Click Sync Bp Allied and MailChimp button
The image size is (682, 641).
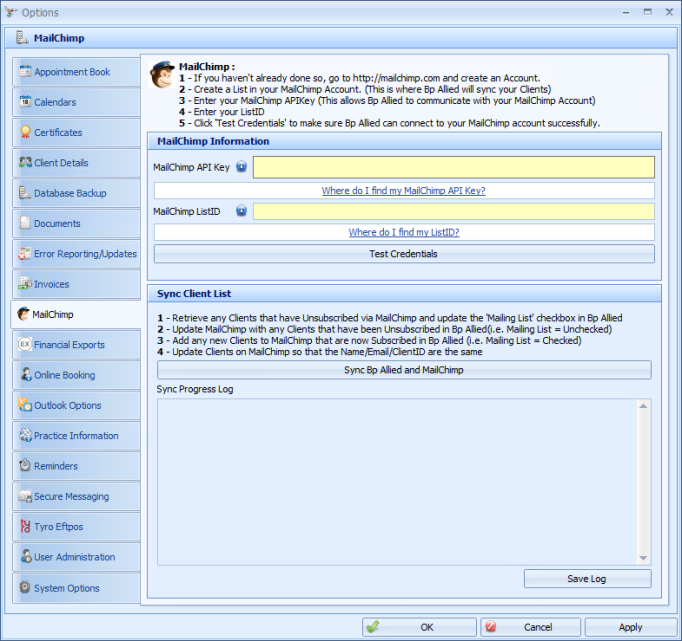pos(404,370)
